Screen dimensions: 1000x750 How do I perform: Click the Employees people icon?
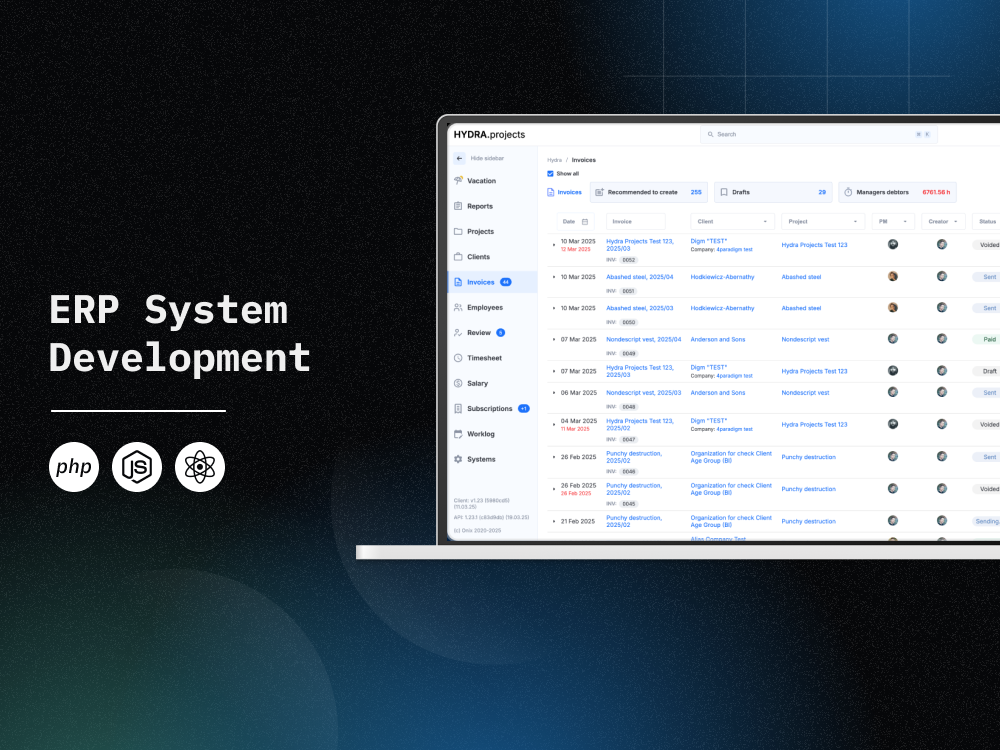458,307
